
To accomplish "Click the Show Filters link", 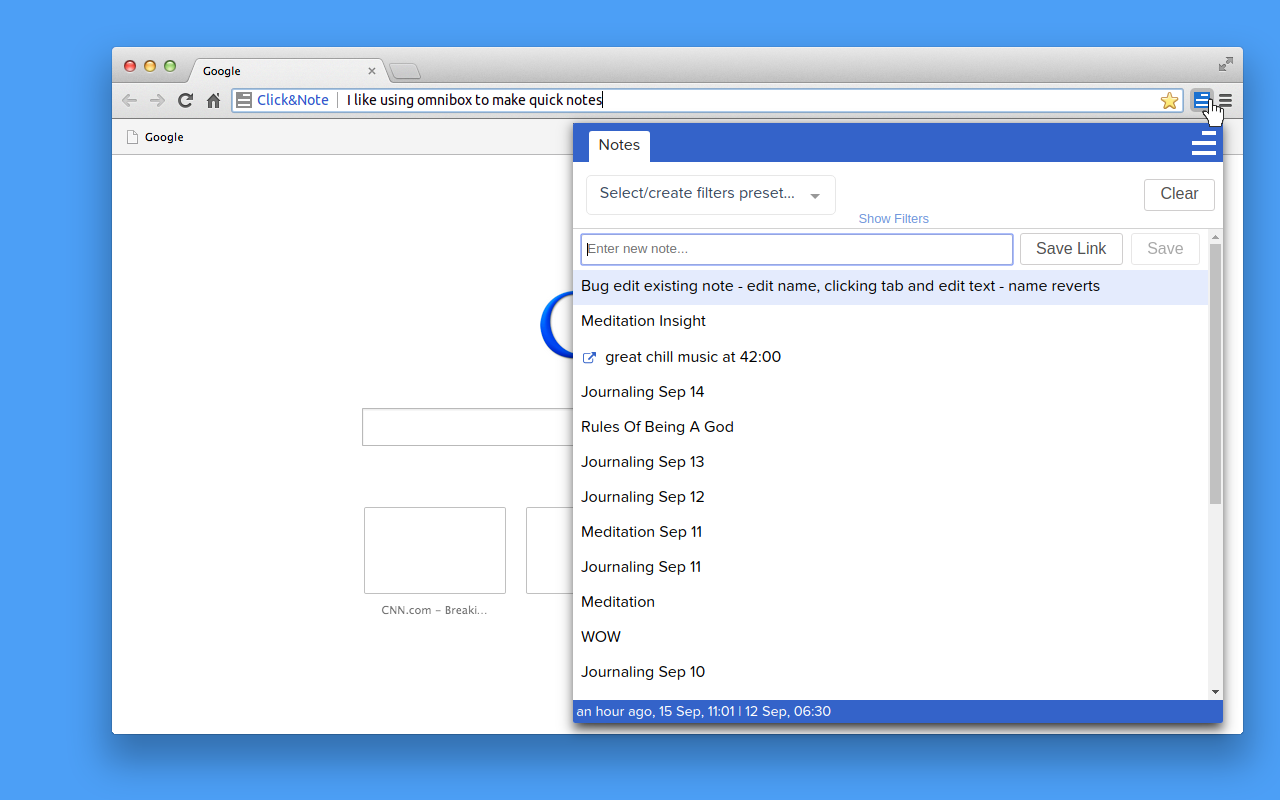I will [x=893, y=218].
